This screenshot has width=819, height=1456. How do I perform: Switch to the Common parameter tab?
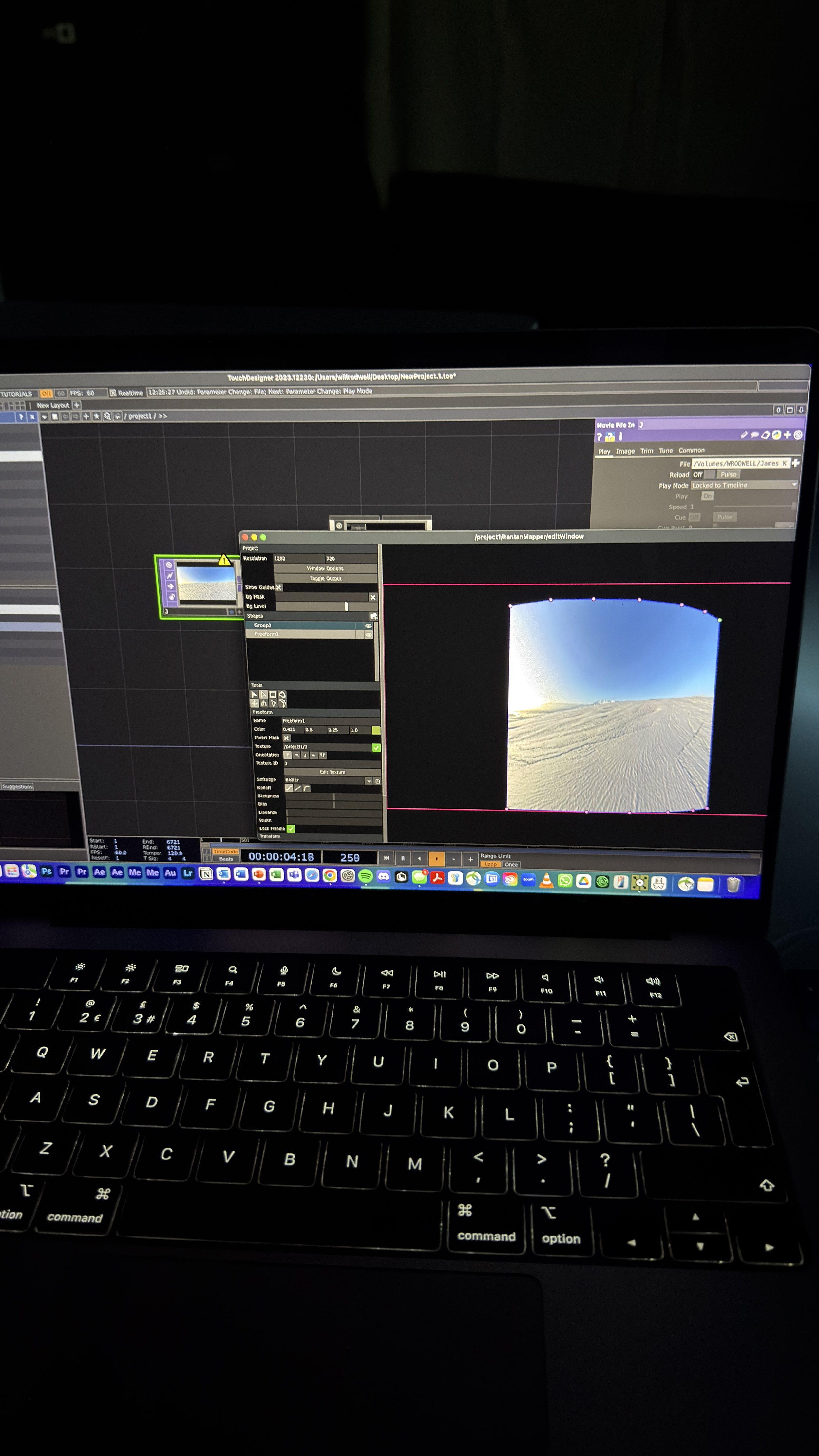[691, 450]
